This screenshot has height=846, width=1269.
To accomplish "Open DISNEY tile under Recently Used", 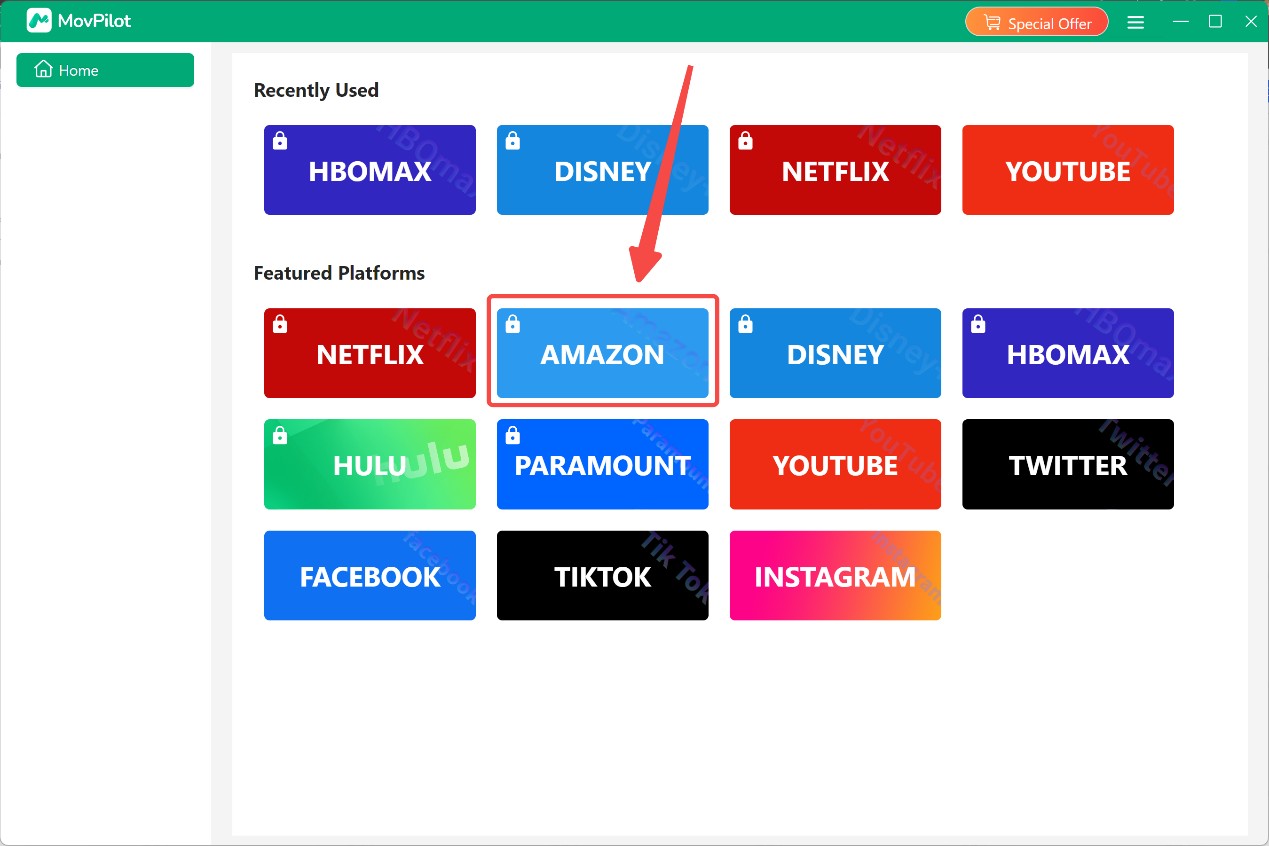I will (603, 170).
